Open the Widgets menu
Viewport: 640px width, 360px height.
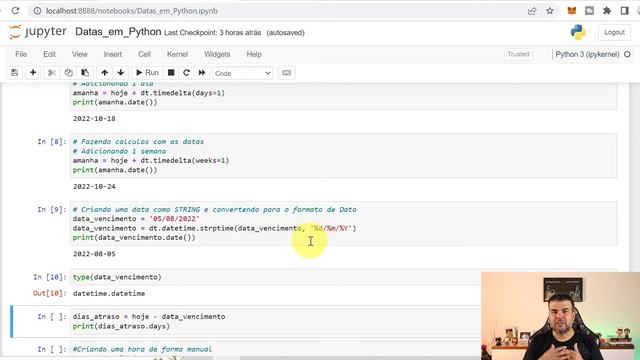pyautogui.click(x=217, y=54)
